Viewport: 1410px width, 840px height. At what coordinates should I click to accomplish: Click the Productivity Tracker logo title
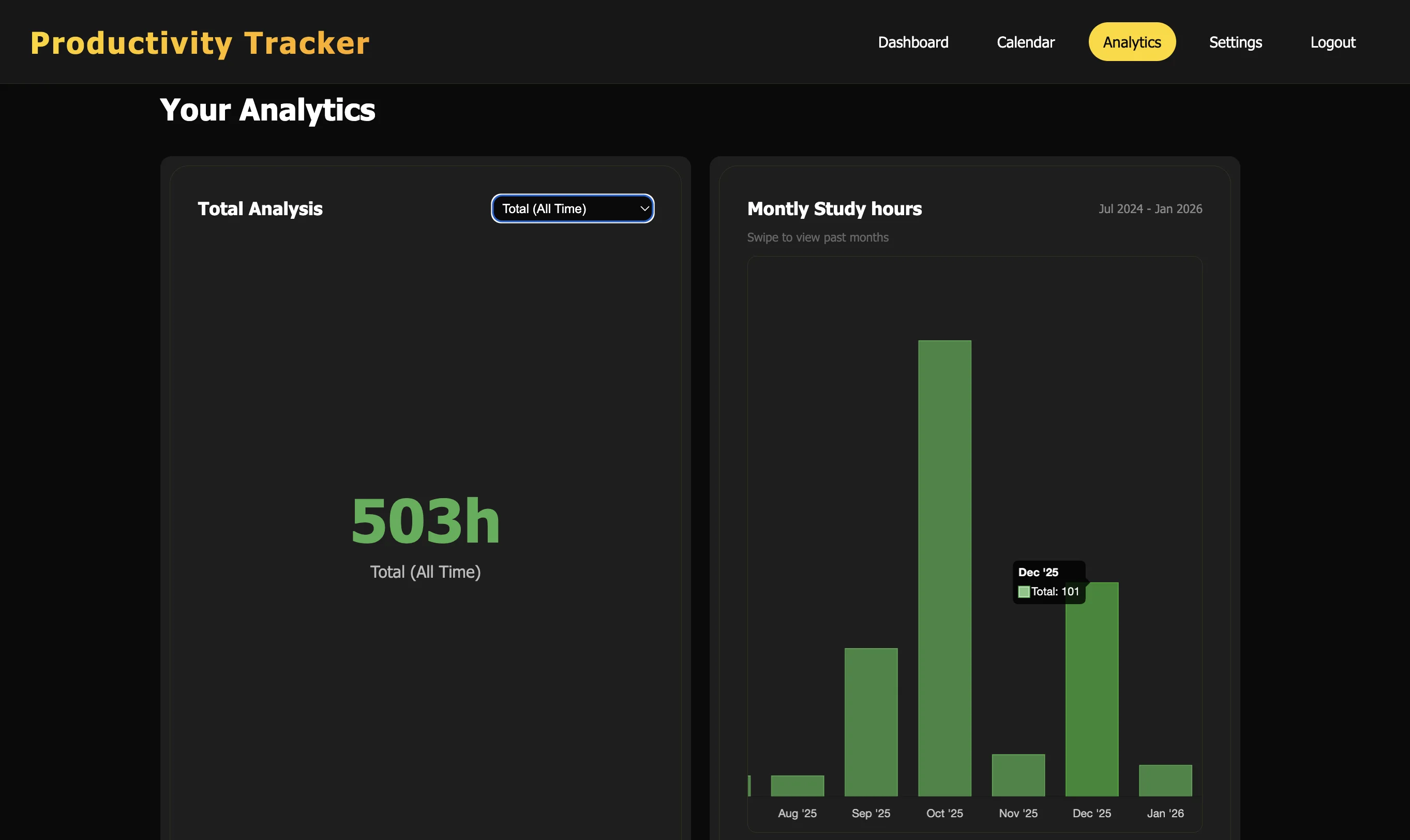200,43
